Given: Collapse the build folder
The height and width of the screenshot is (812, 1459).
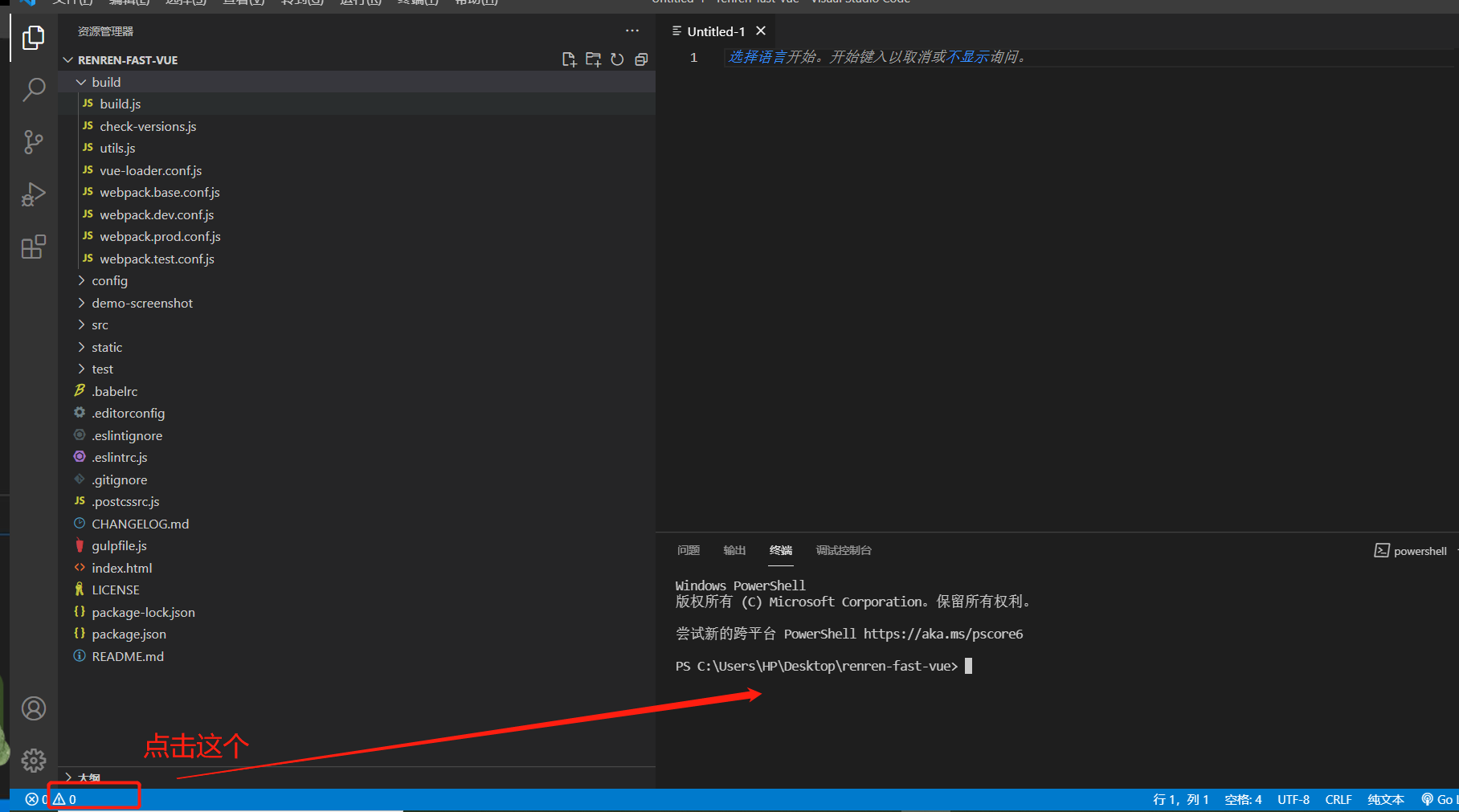Looking at the screenshot, I should [x=357, y=82].
